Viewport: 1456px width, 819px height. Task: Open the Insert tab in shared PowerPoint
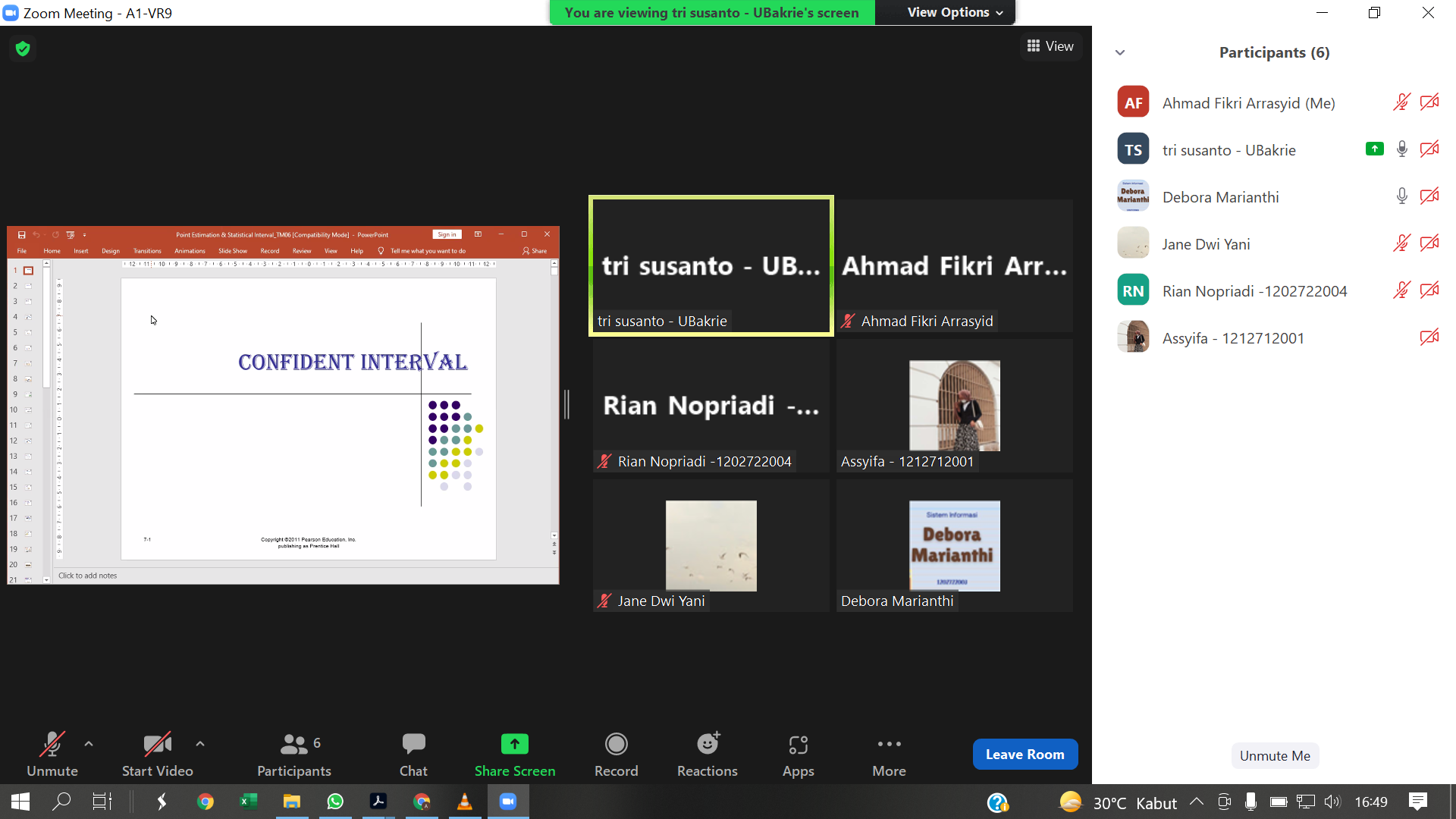point(81,251)
